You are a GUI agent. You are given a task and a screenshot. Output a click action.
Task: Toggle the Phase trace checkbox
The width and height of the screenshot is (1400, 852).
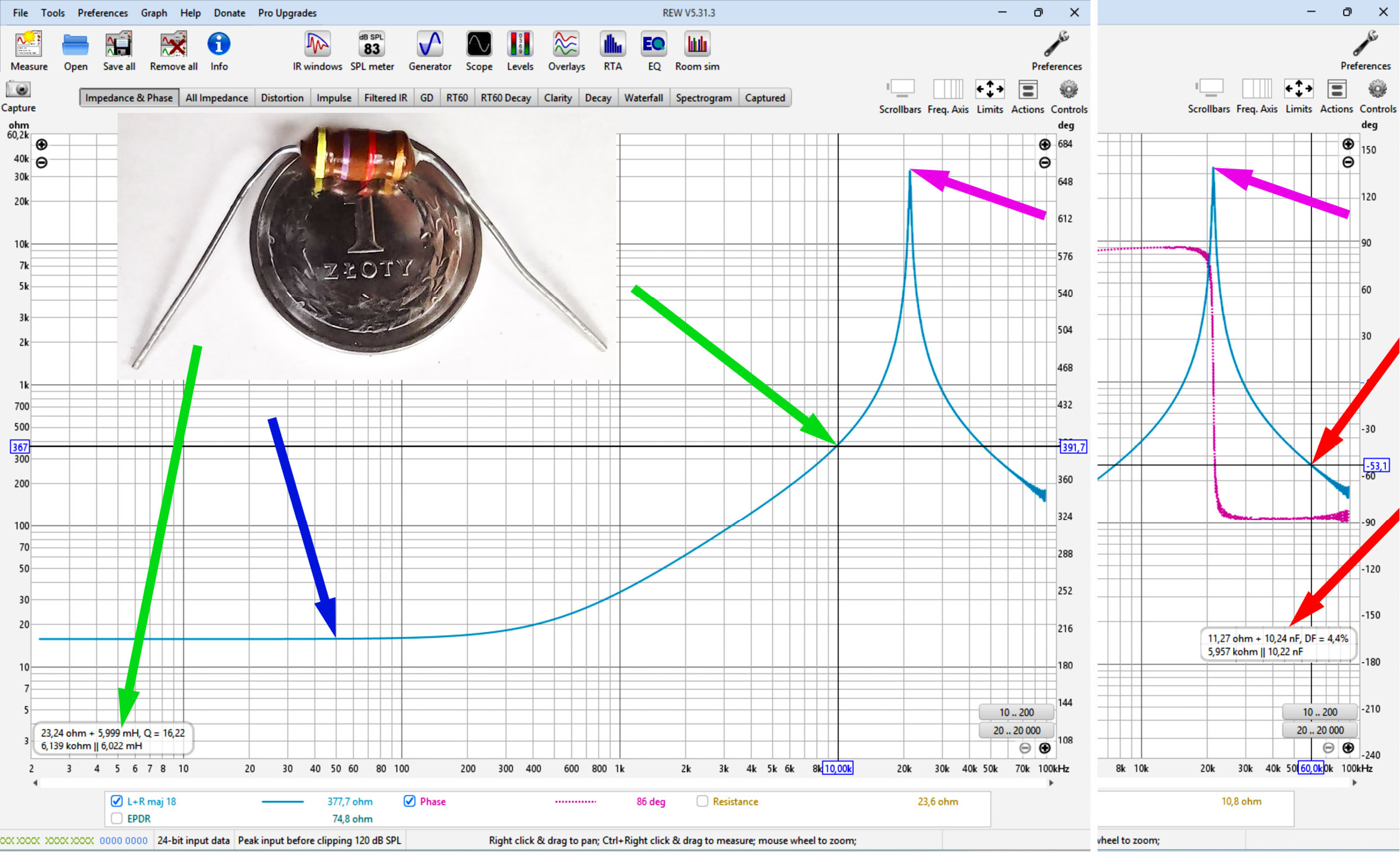pos(409,801)
